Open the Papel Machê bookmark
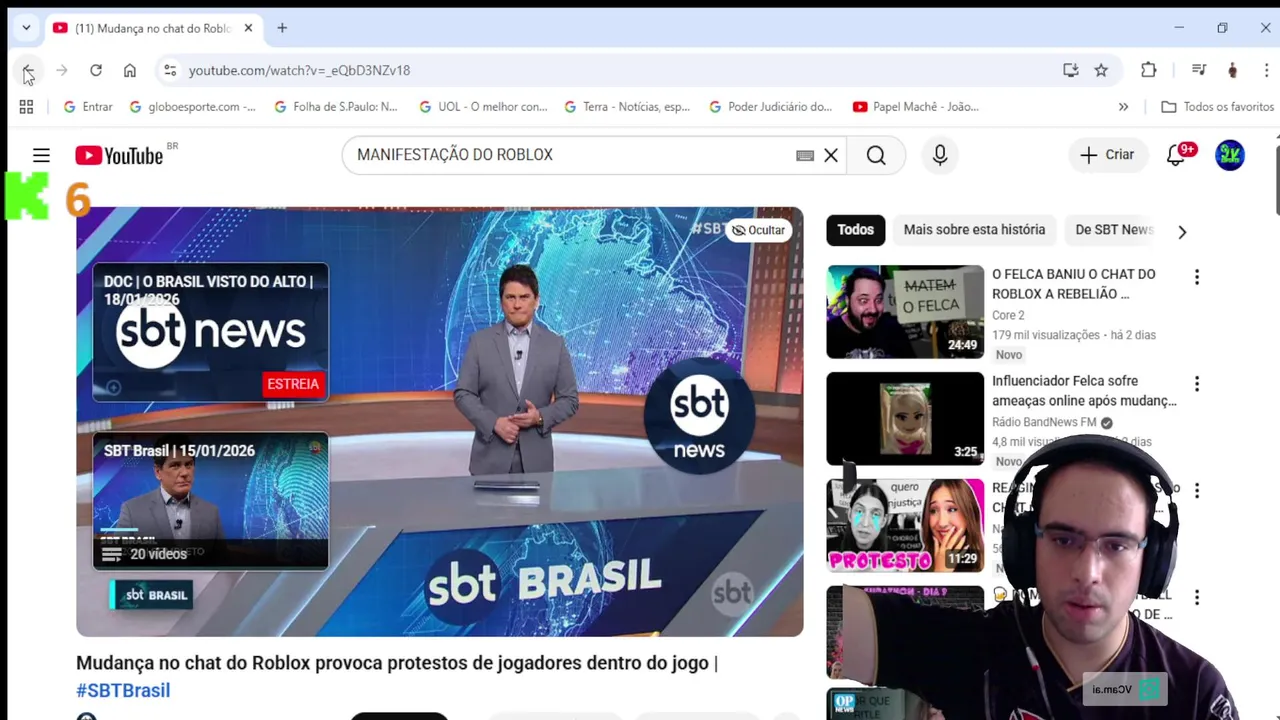 click(x=916, y=107)
